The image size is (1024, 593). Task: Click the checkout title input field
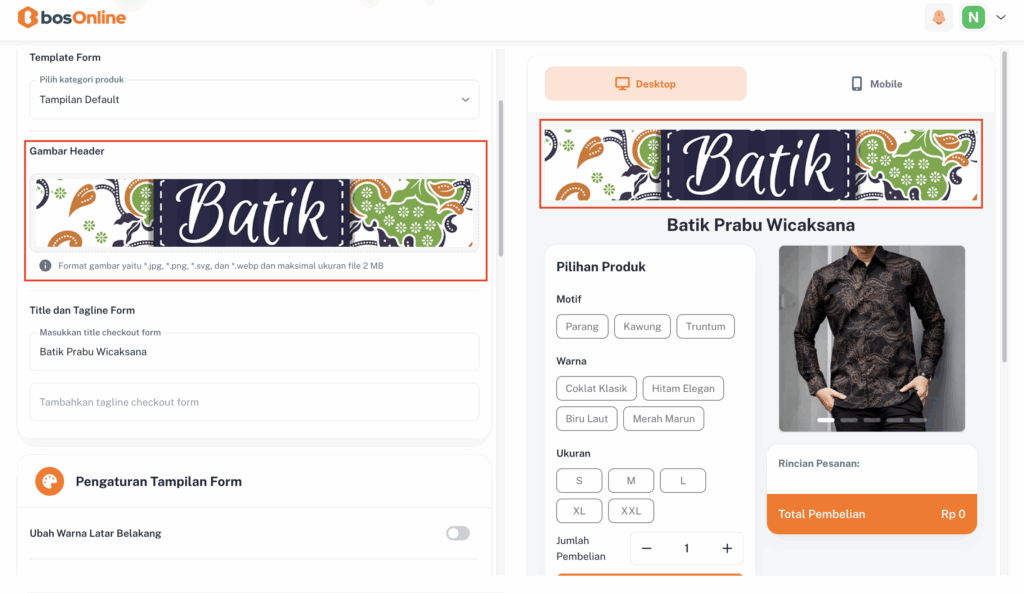(x=254, y=352)
